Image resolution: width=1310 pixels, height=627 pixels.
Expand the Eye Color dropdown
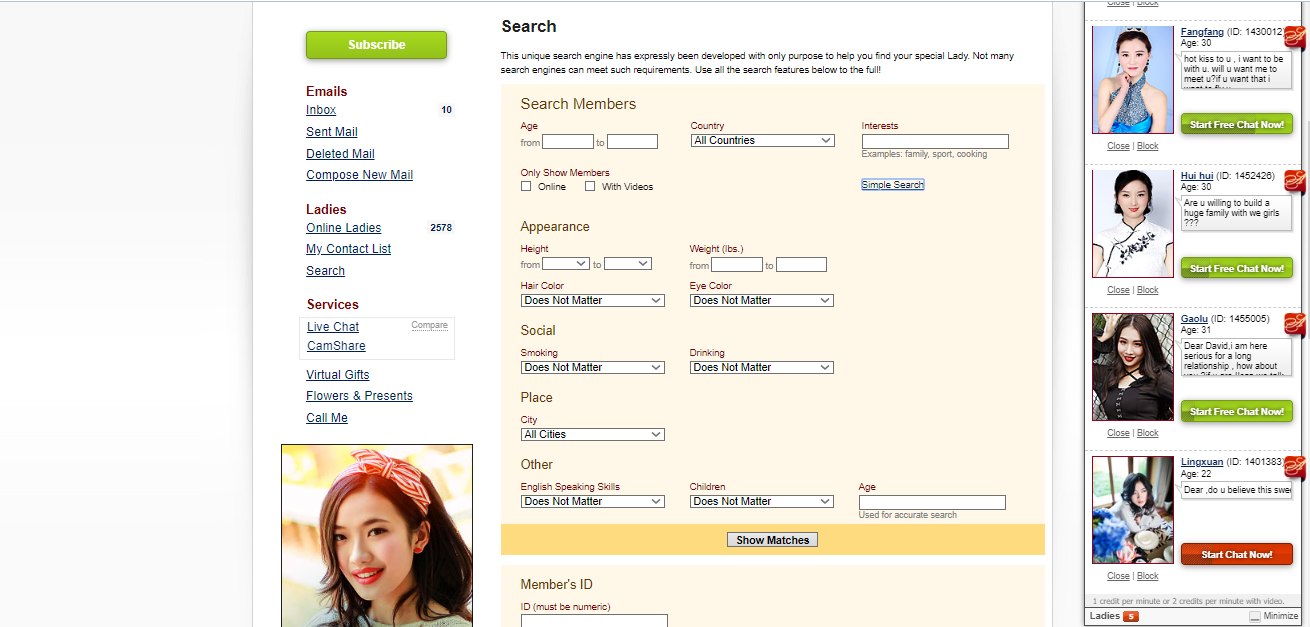pos(761,300)
